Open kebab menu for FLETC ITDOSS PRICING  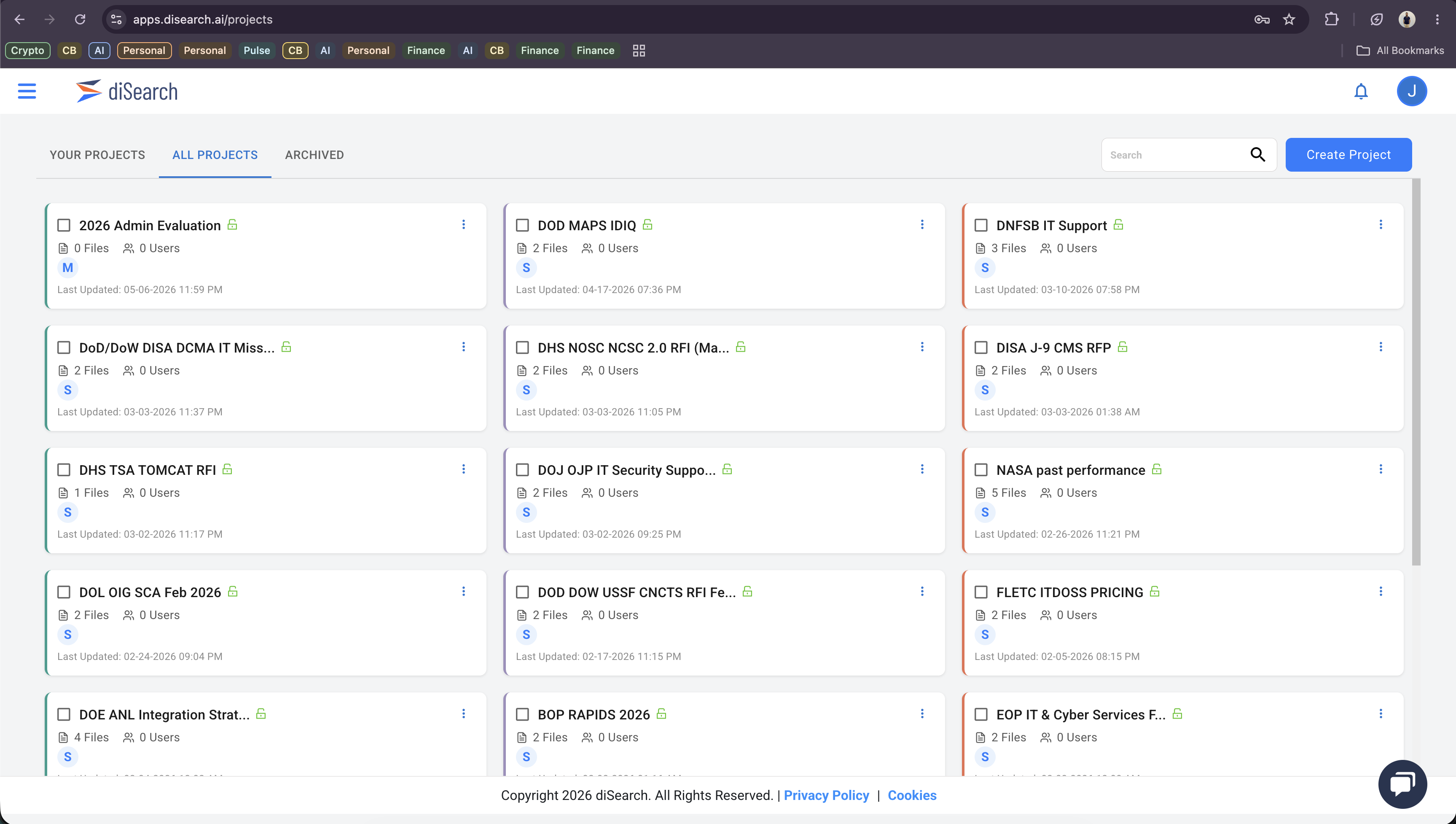[x=1381, y=591]
